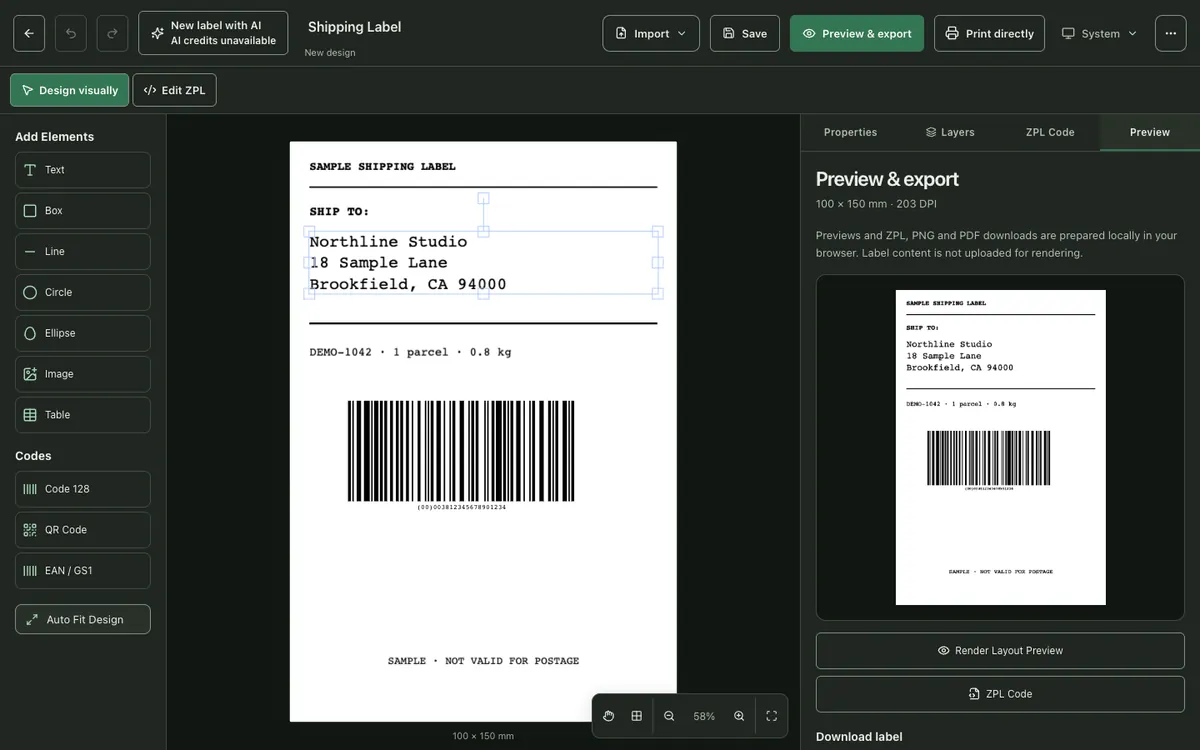Open the three-dots more options menu
Screen dimensions: 1200x750
(x=1171, y=33)
